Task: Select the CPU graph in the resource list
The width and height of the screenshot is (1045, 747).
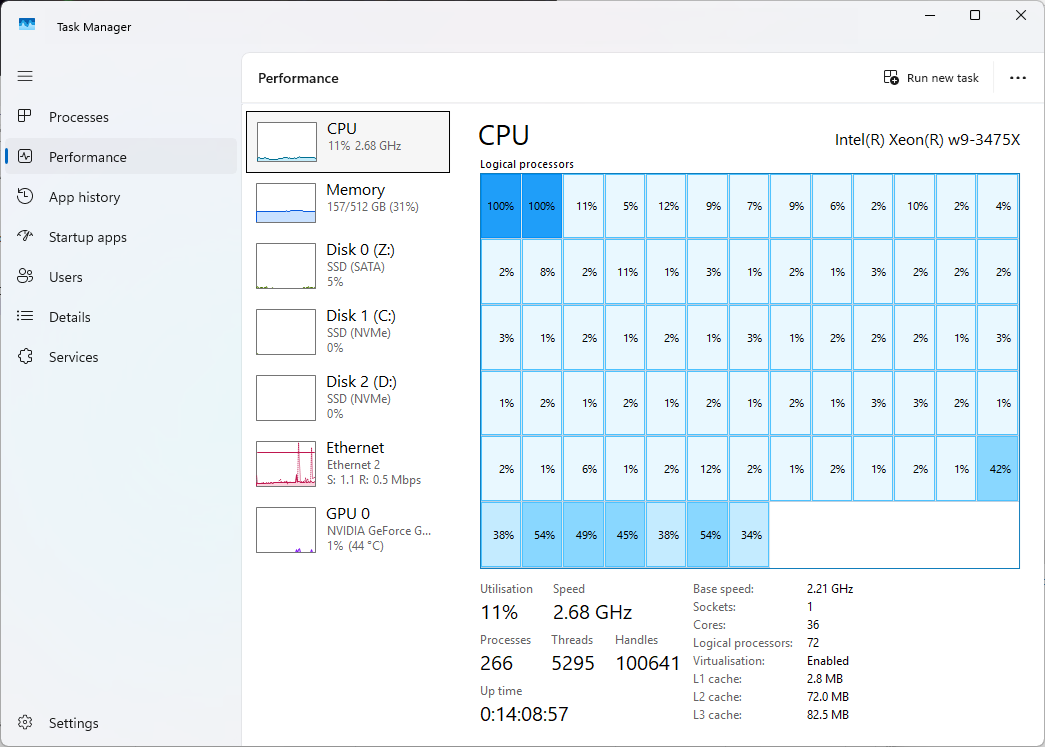Action: pyautogui.click(x=348, y=142)
